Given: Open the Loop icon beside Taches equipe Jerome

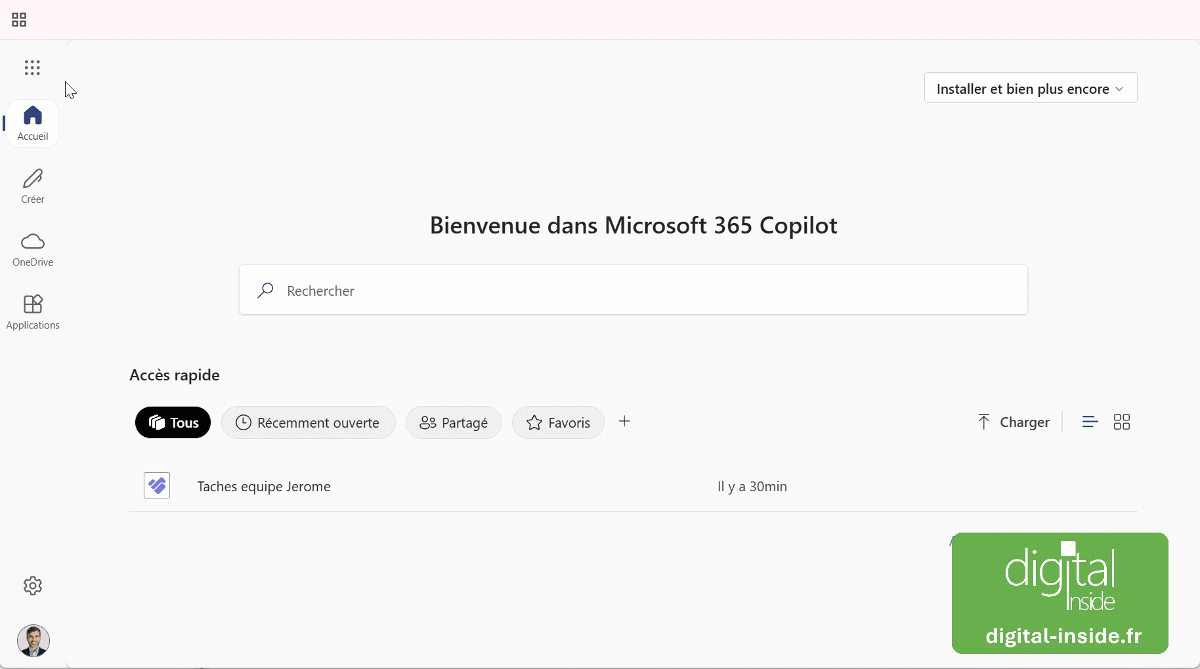Looking at the screenshot, I should pyautogui.click(x=157, y=485).
